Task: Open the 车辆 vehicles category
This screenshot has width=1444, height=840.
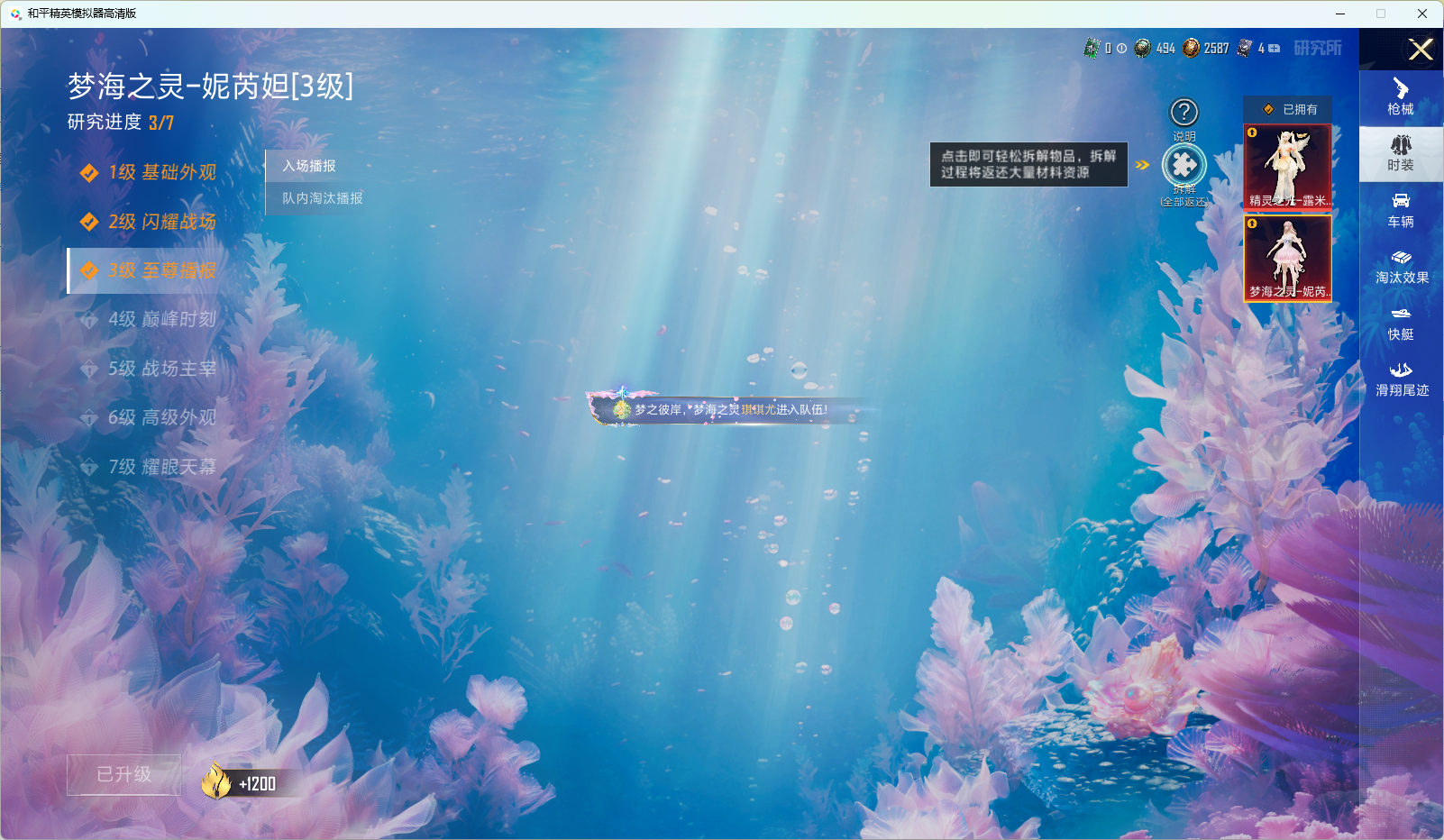Action: [1401, 210]
